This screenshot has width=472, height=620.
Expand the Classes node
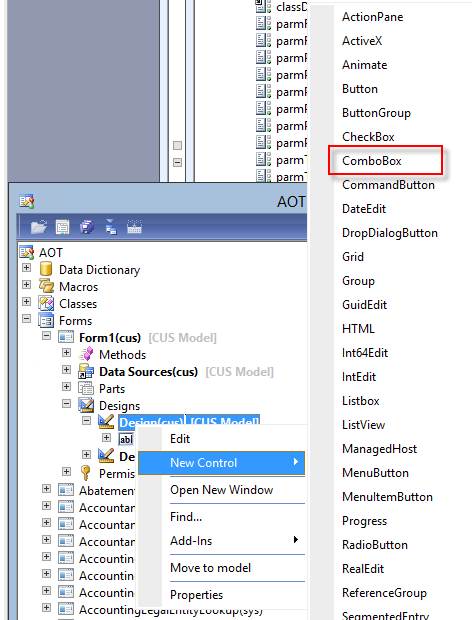click(26, 302)
